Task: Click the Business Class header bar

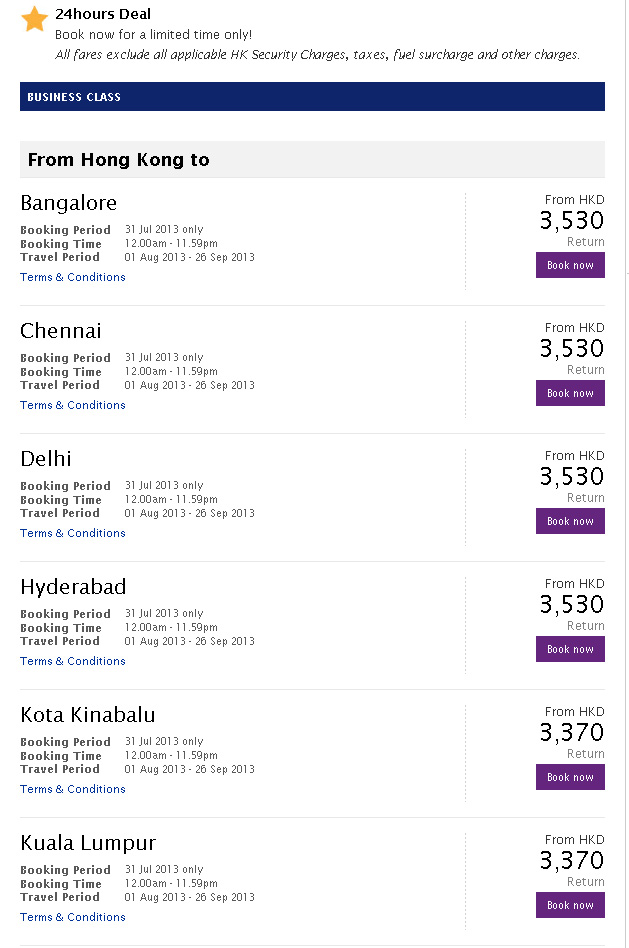Action: (312, 97)
